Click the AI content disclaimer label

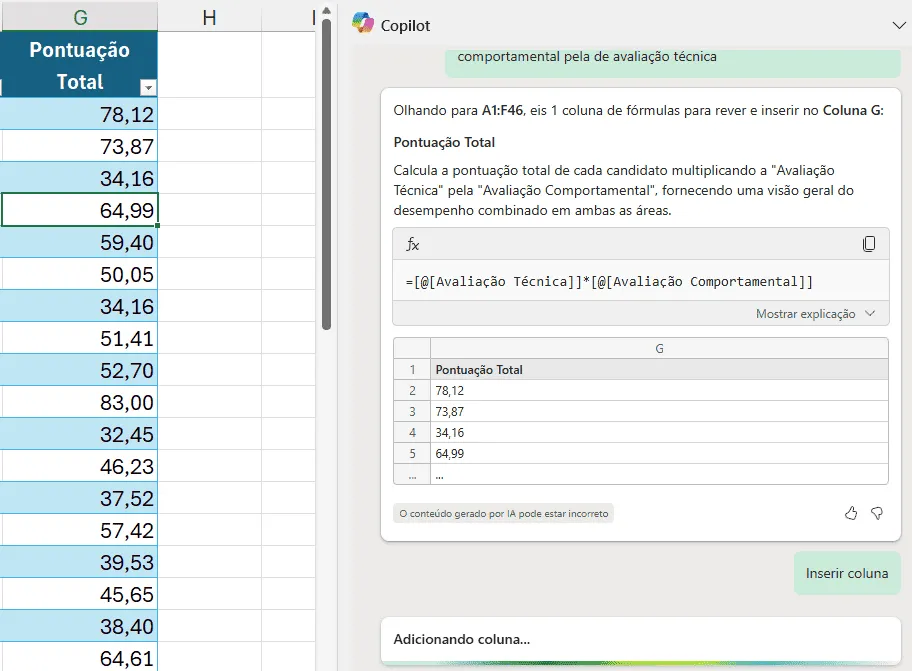[503, 513]
